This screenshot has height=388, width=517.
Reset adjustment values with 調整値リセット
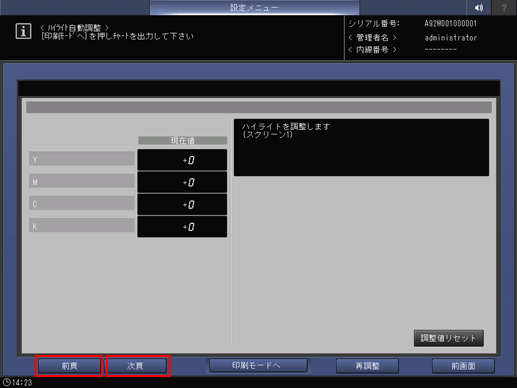[x=449, y=338]
